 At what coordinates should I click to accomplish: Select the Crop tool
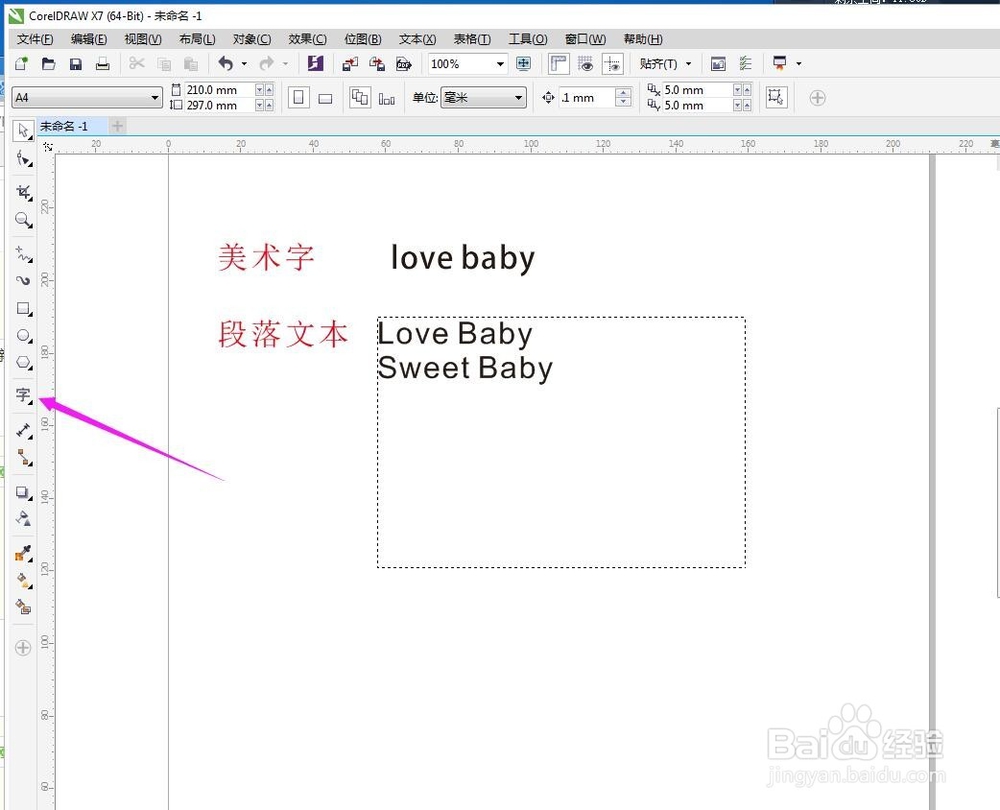tap(24, 193)
